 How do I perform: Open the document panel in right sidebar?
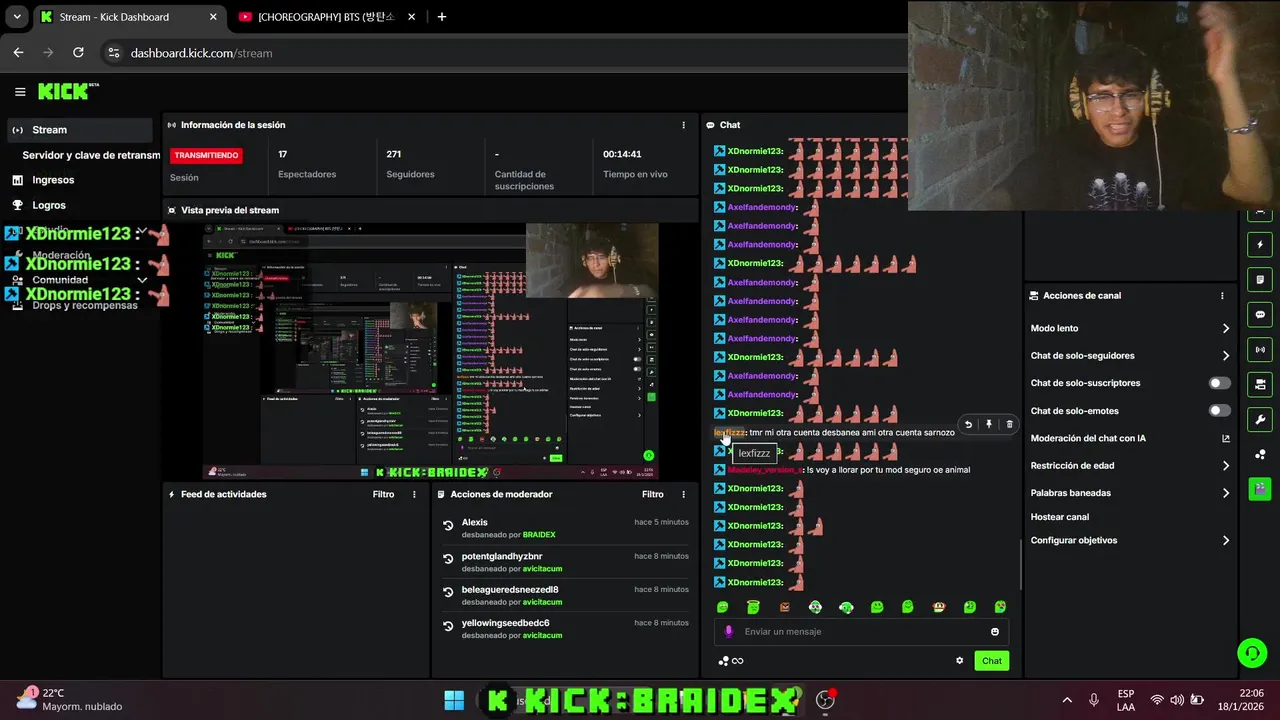click(x=1260, y=279)
